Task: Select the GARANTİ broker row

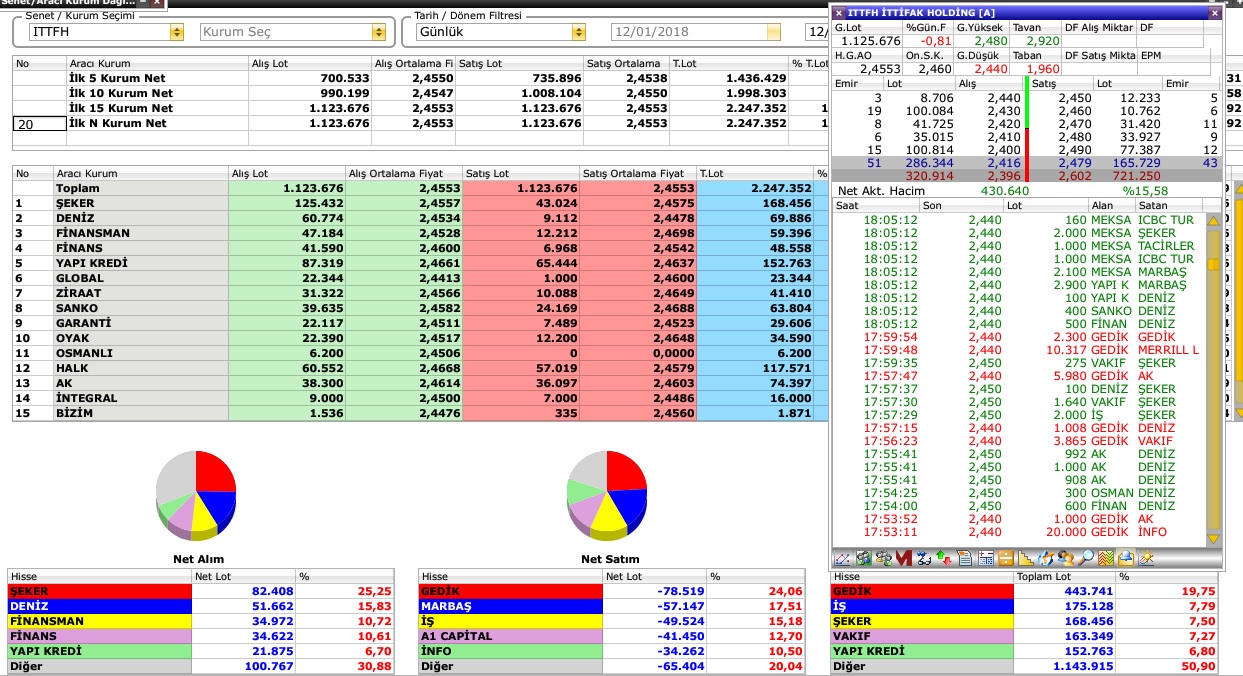Action: [420, 323]
